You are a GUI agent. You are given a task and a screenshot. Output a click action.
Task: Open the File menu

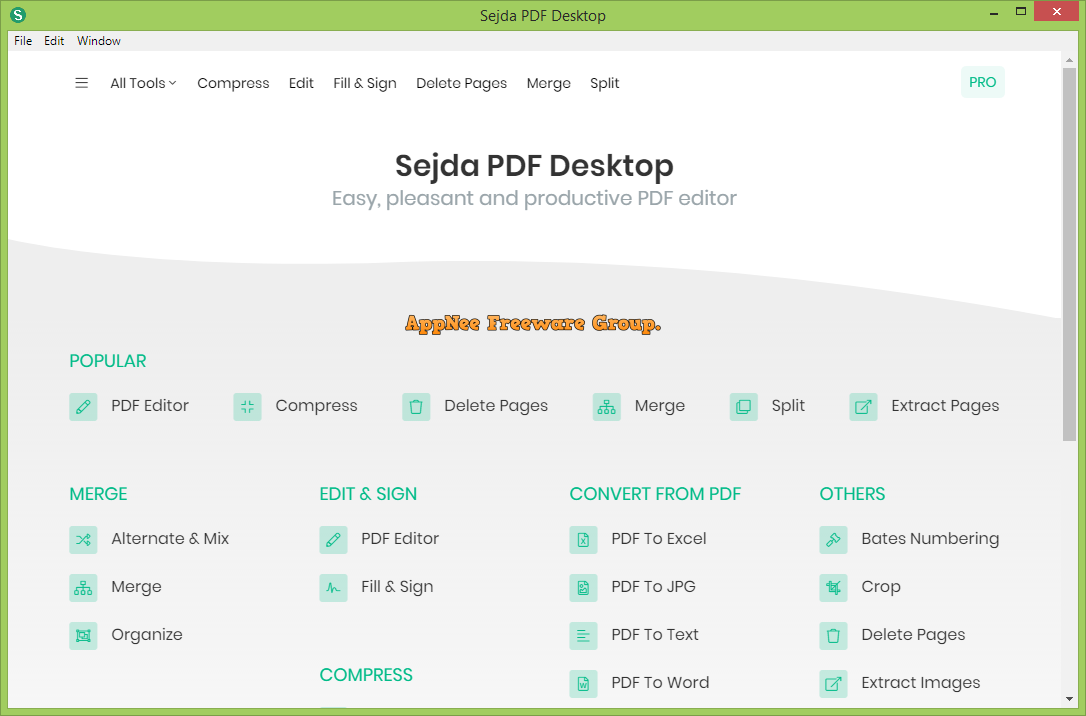(22, 41)
